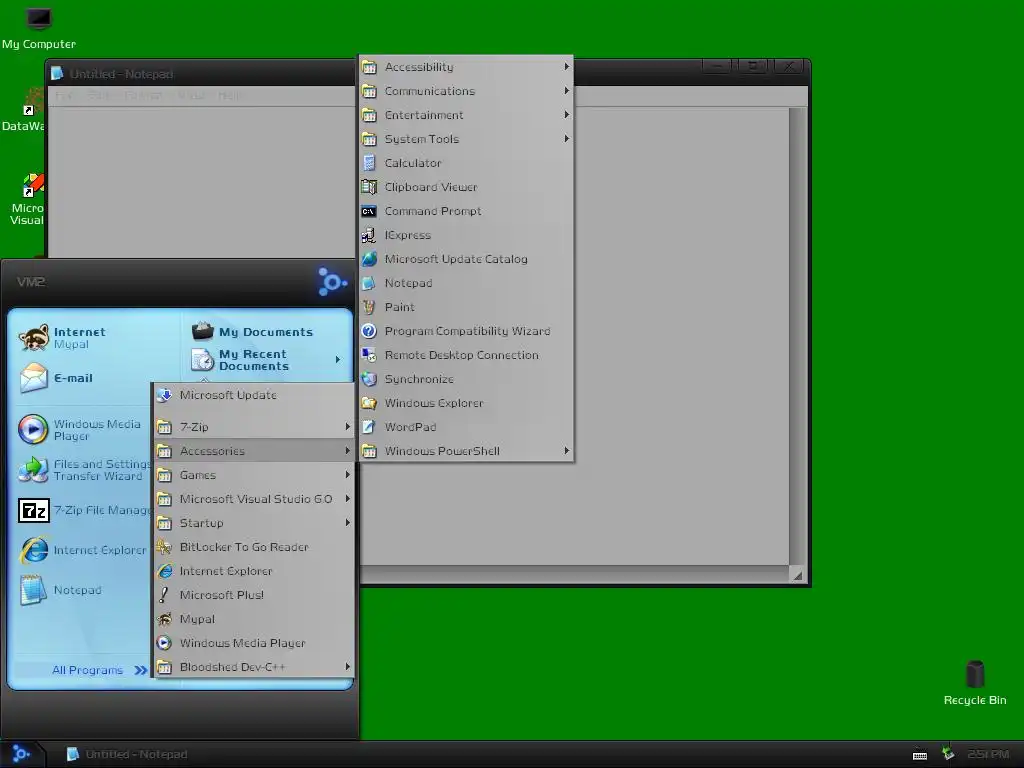Click the keyboard icon in system tray
The height and width of the screenshot is (768, 1024).
tap(920, 755)
